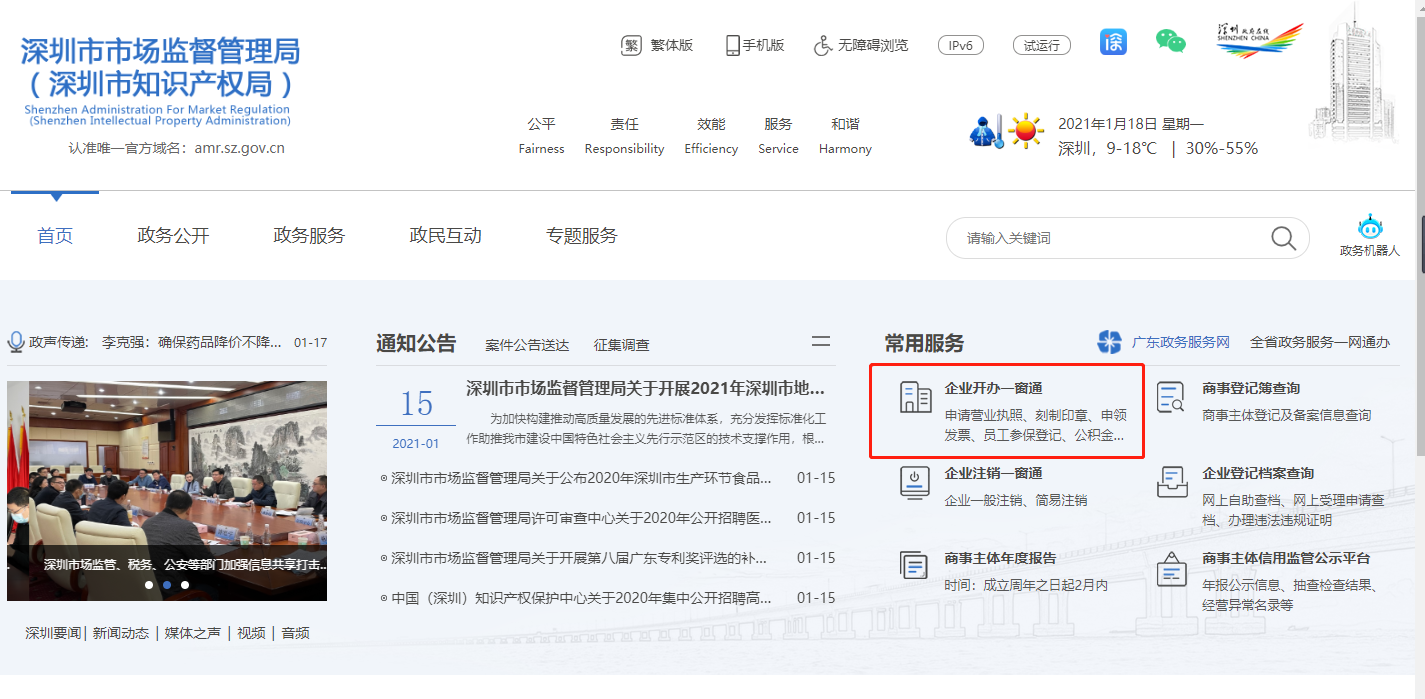The height and width of the screenshot is (699, 1425).
Task: Open 广东政务服务网 link
Action: click(x=1180, y=342)
